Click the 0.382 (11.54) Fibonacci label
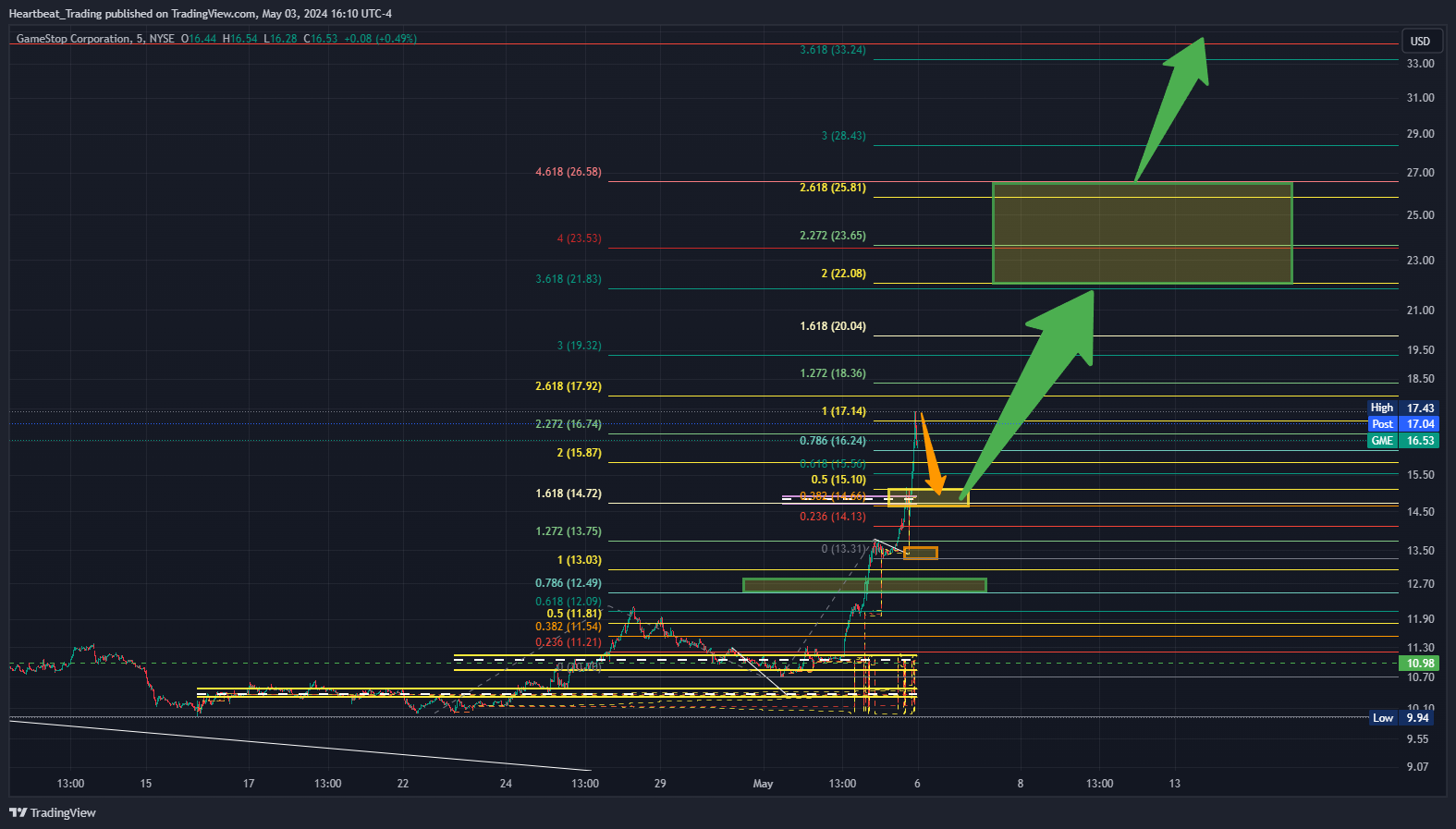This screenshot has height=829, width=1456. (569, 627)
